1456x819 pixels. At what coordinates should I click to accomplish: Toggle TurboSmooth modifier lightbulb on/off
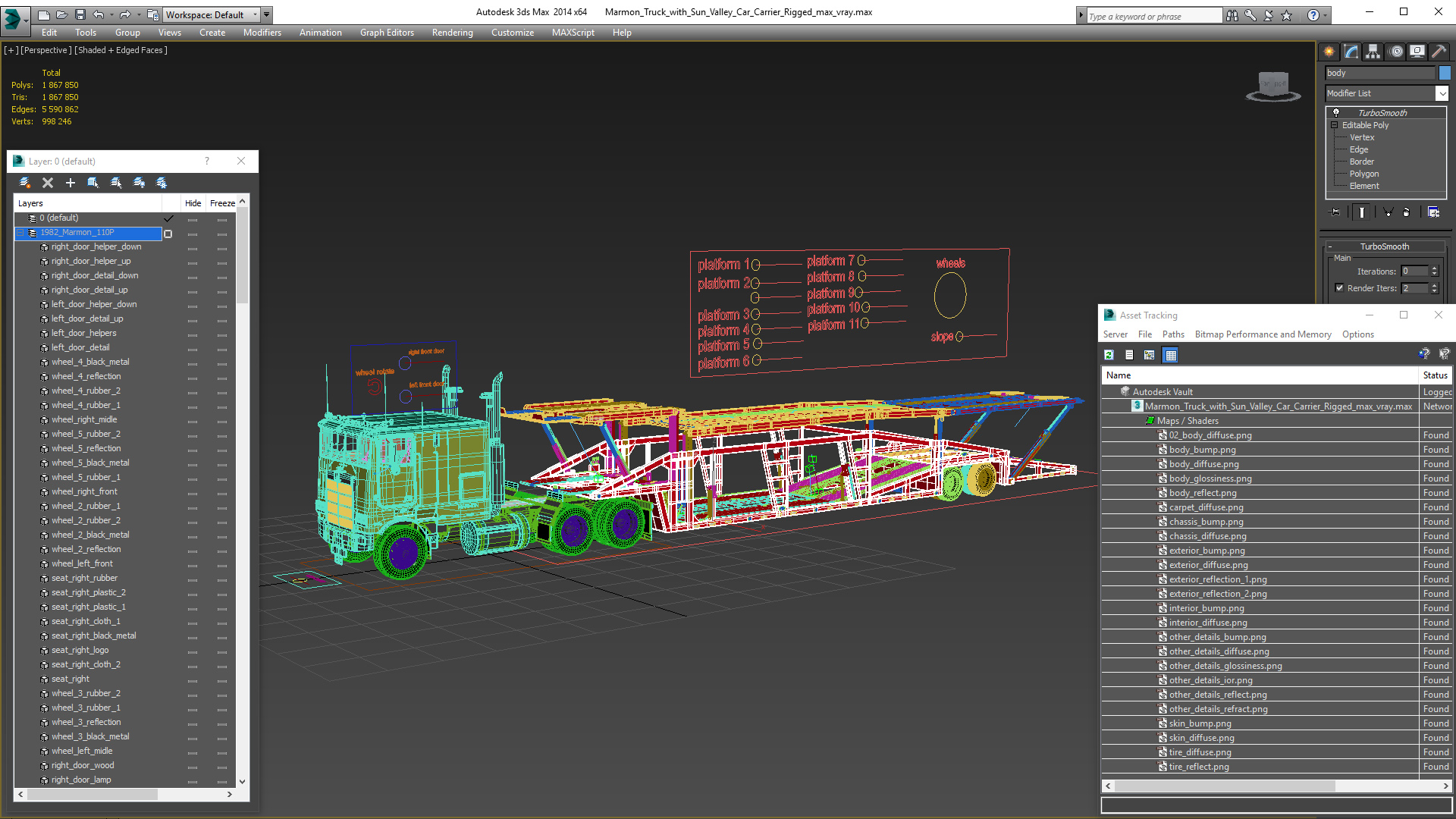[x=1336, y=112]
